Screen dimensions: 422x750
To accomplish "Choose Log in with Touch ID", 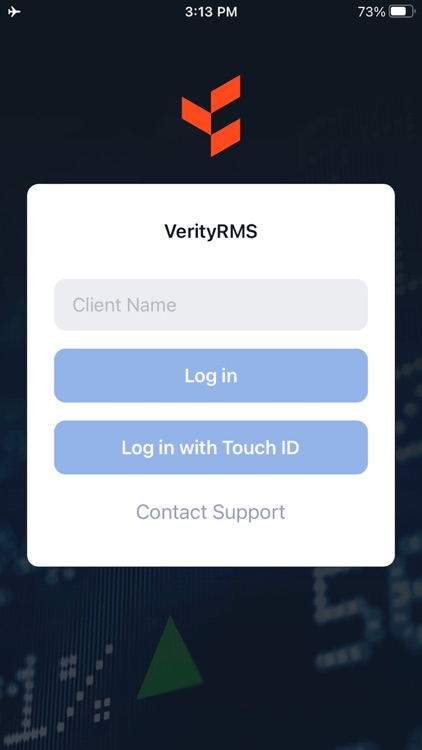I will click(x=211, y=447).
